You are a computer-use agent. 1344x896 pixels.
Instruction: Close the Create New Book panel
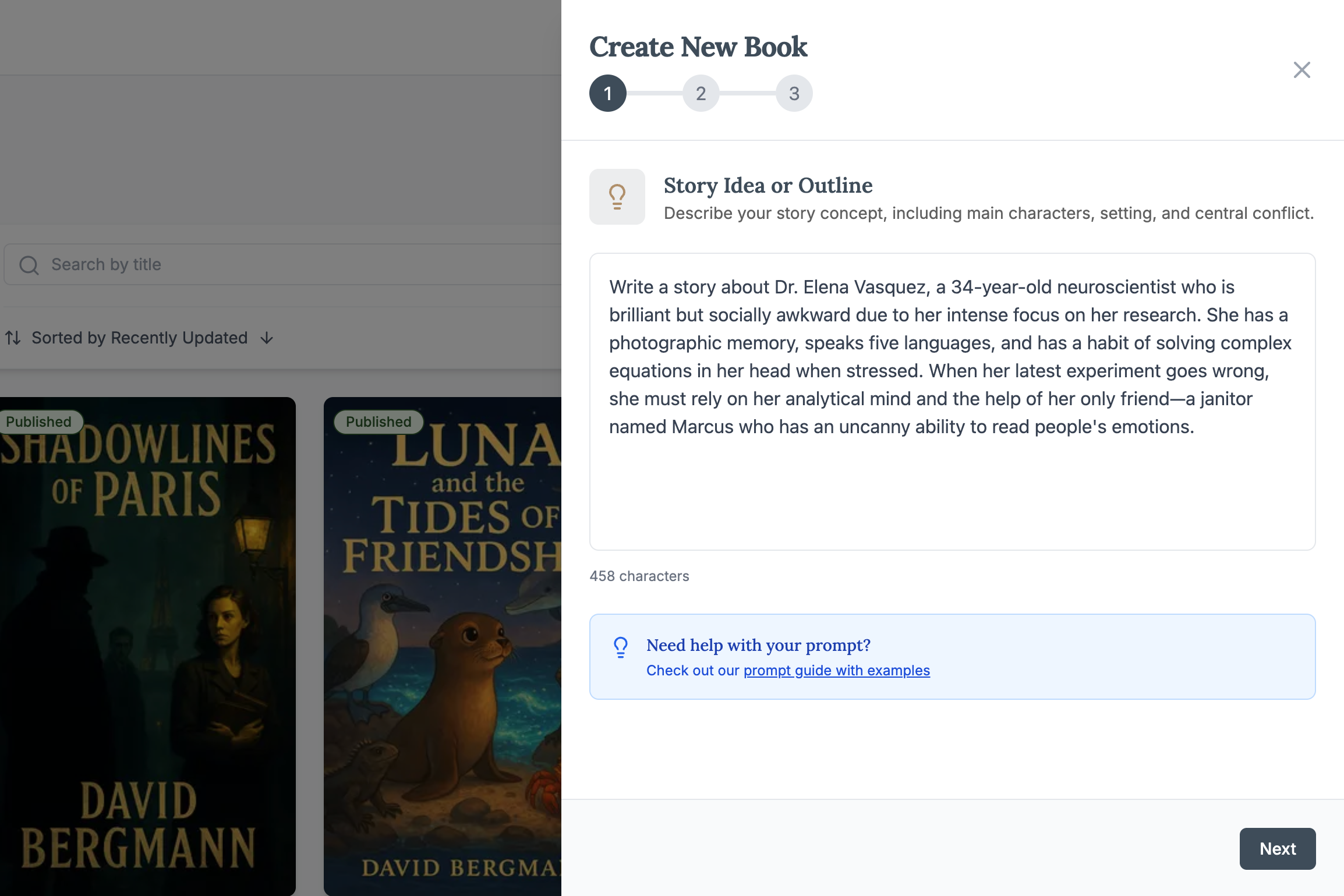(1301, 70)
